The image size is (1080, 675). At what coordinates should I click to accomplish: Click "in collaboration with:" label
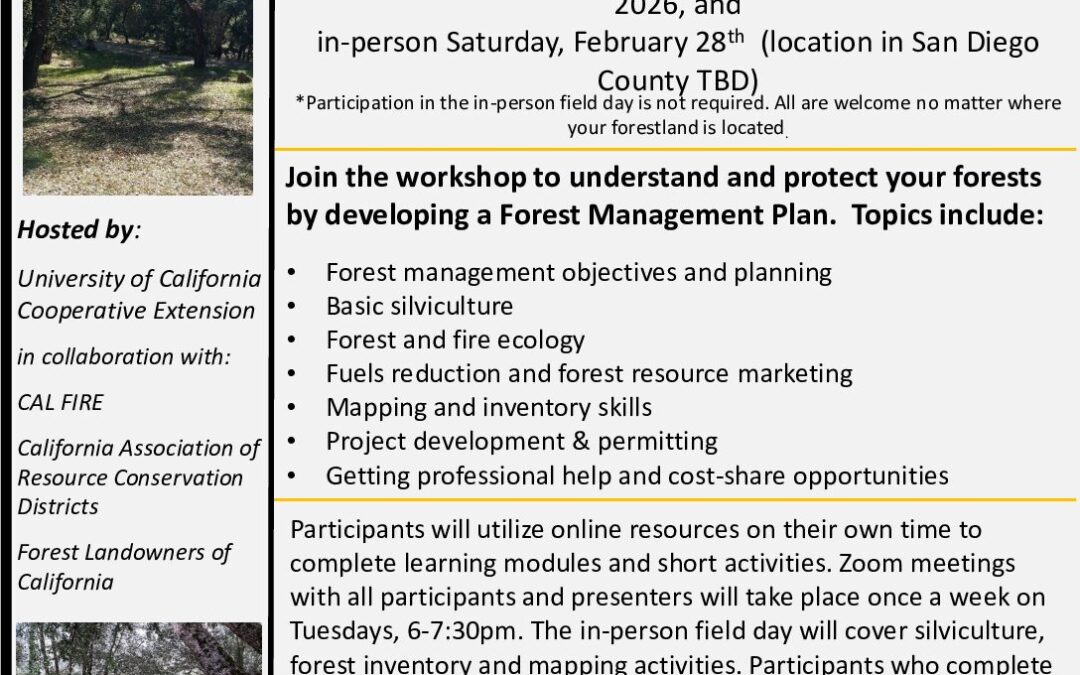click(124, 356)
